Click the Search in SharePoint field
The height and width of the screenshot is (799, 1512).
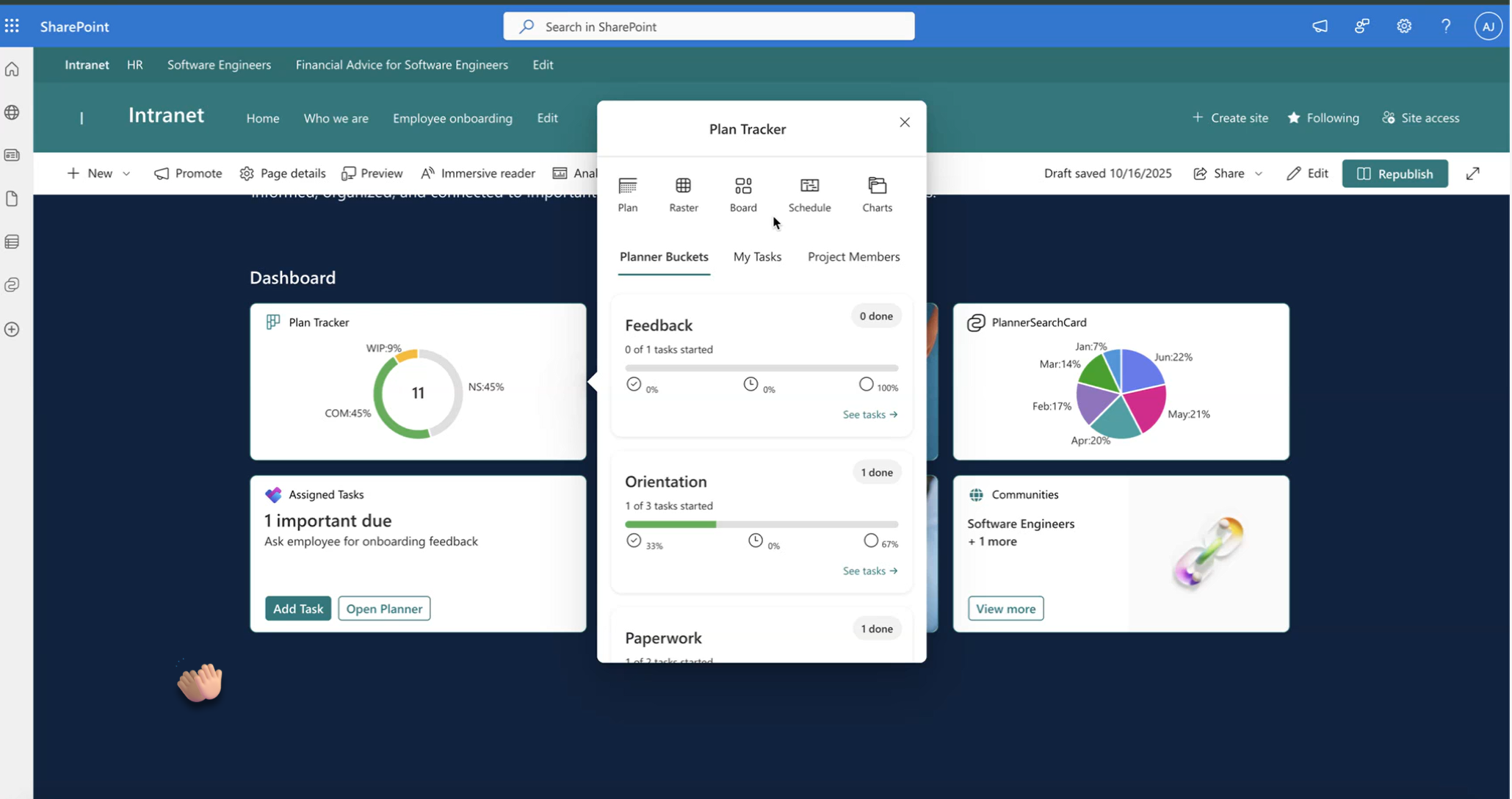tap(709, 26)
